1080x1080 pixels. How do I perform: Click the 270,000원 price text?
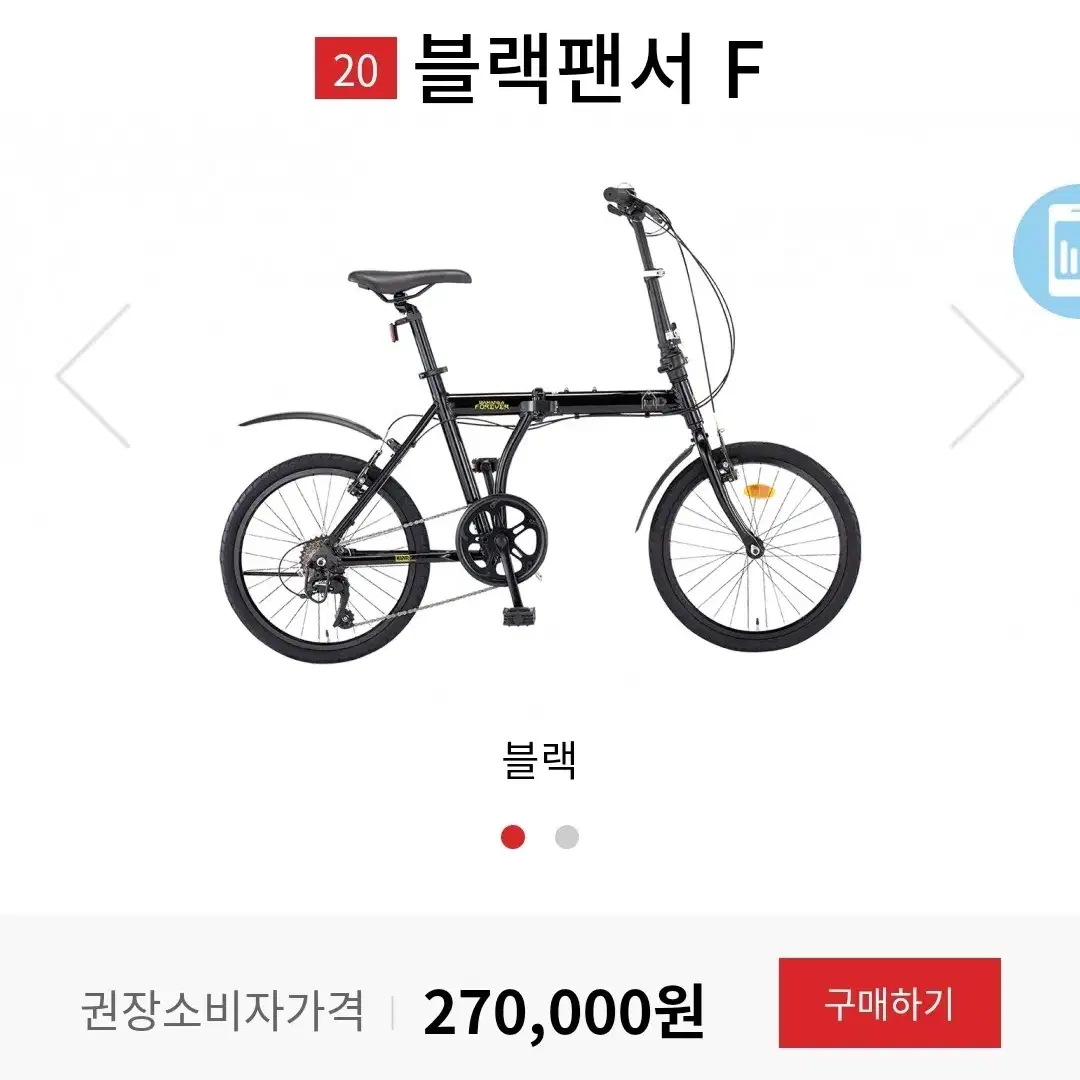pyautogui.click(x=563, y=1011)
